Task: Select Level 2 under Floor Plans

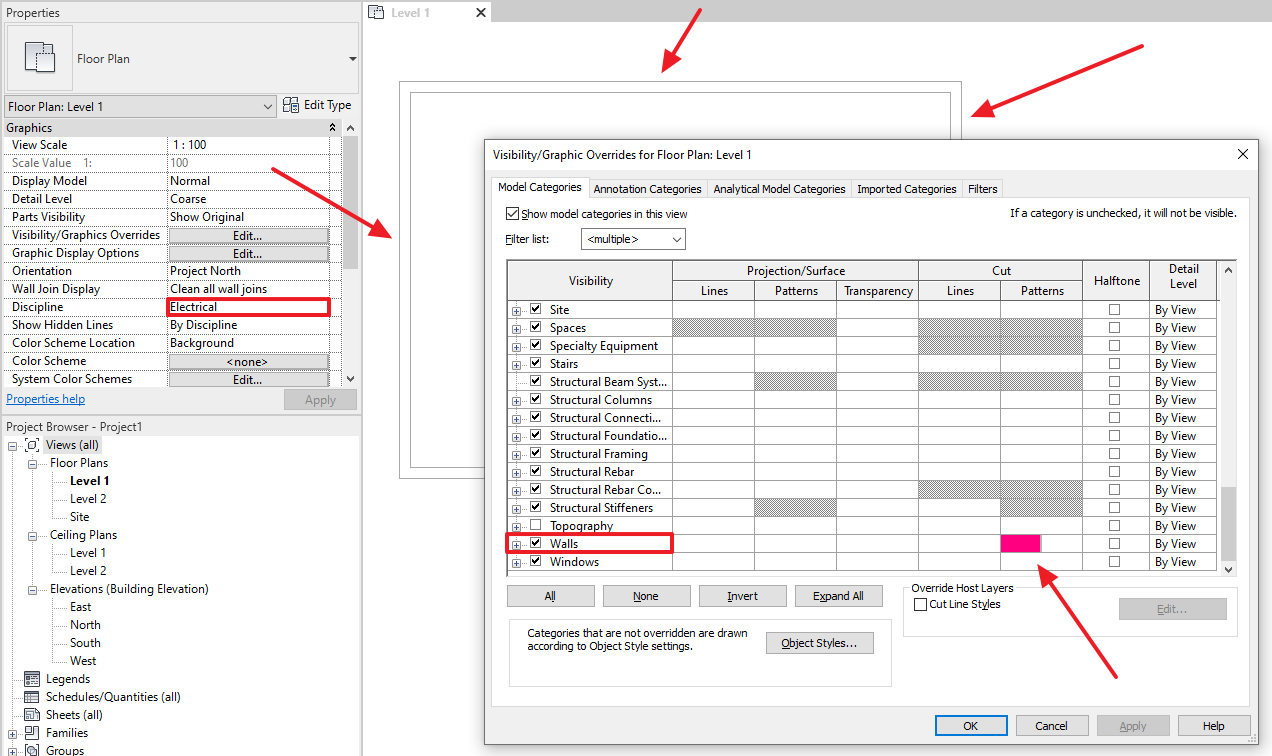Action: pyautogui.click(x=88, y=499)
